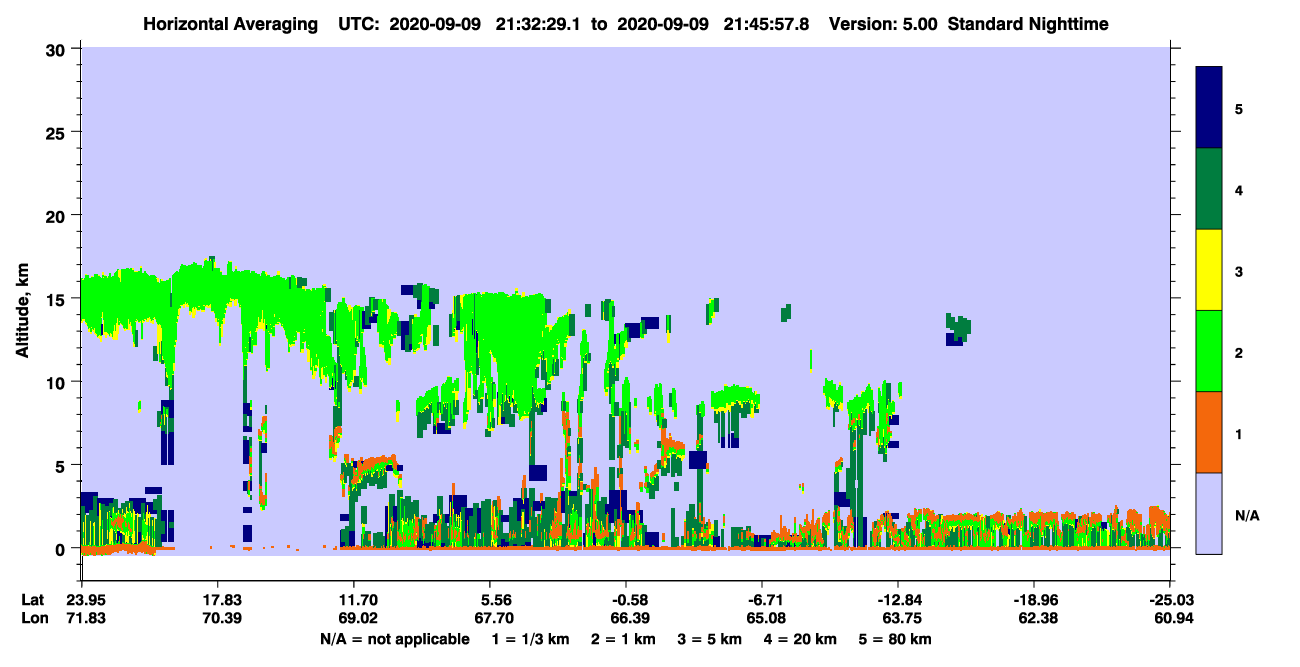This screenshot has height=667, width=1300.
Task: Click the 'Lat' row label
Action: point(33,600)
